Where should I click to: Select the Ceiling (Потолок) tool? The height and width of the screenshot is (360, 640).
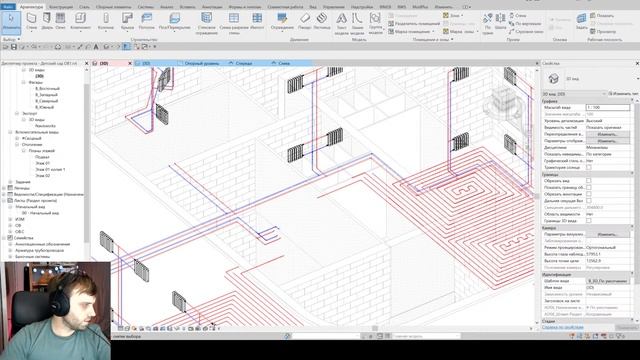point(147,21)
